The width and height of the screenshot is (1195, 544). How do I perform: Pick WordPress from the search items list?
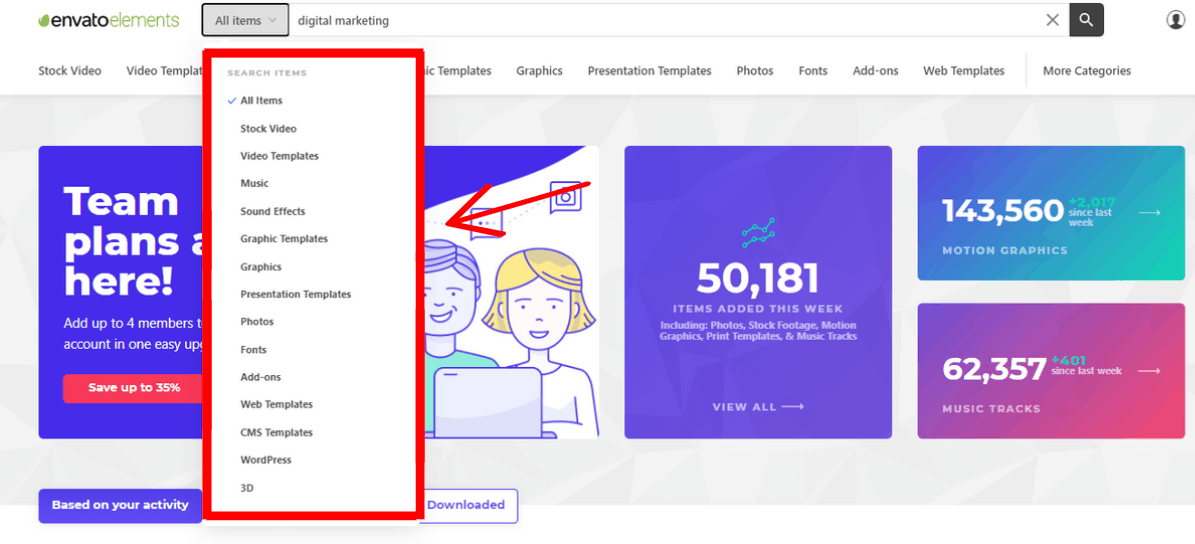tap(265, 460)
